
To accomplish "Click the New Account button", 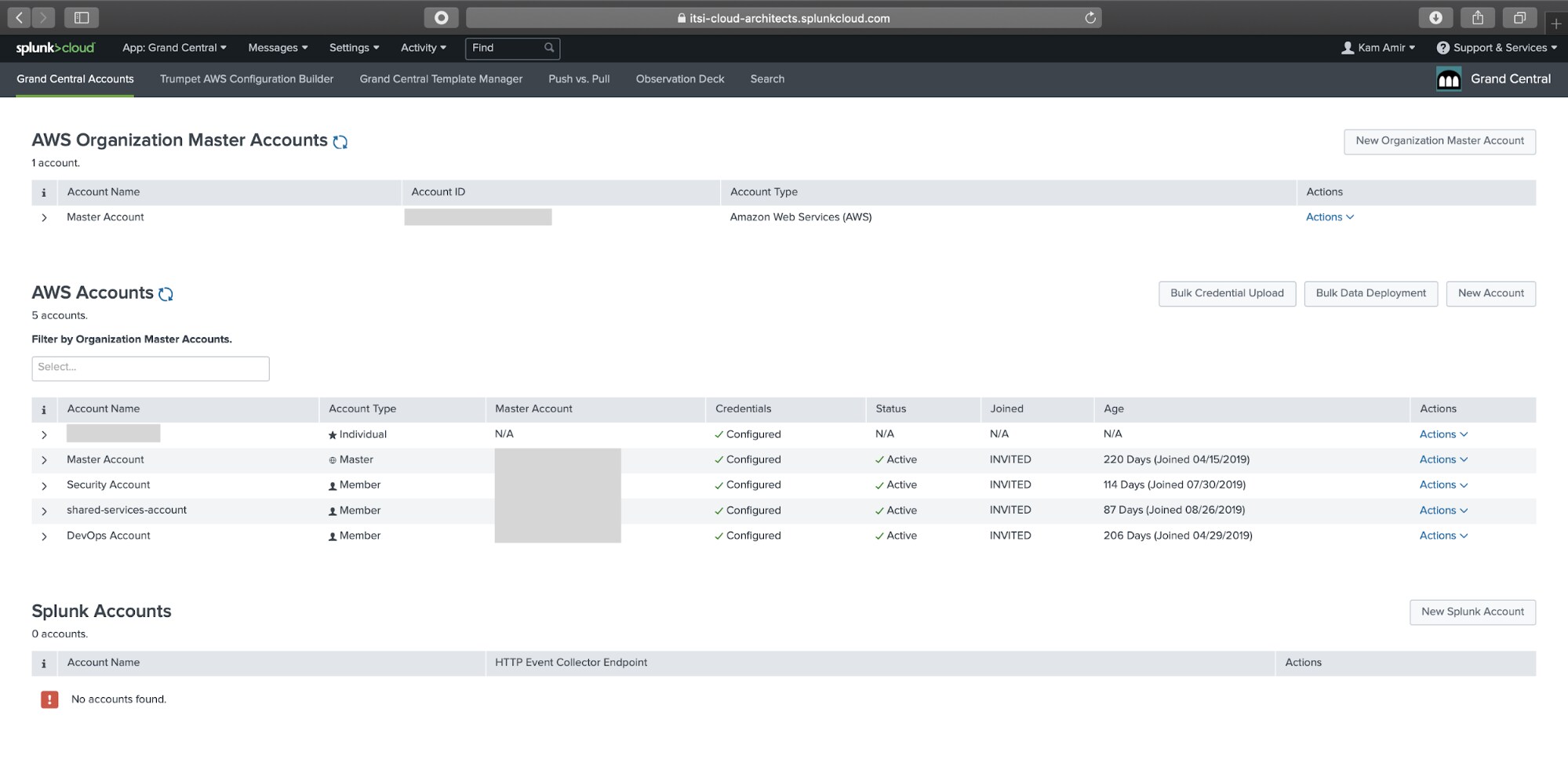I will click(x=1490, y=293).
